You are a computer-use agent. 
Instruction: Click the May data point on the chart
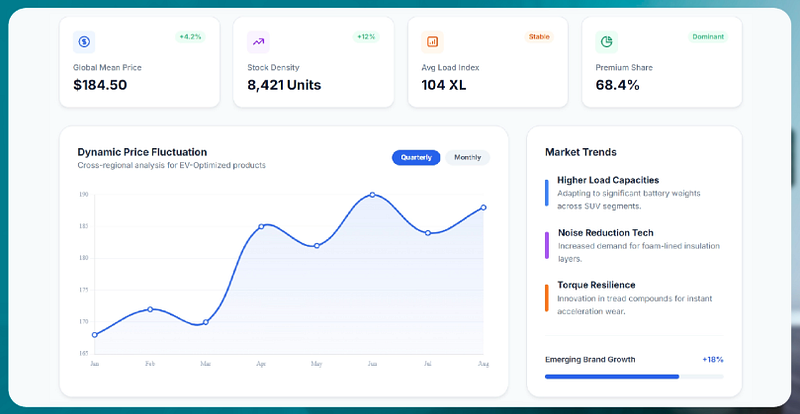(316, 246)
